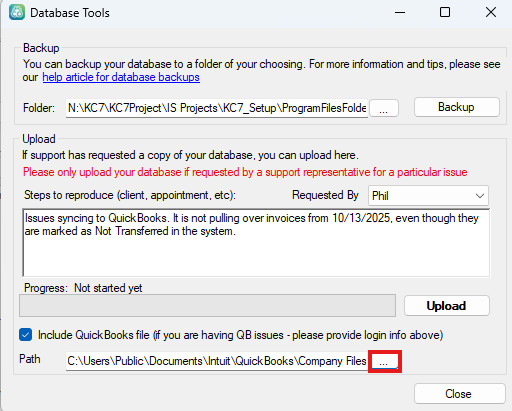Viewport: 512px width, 411px height.
Task: Close the window with the X
Action: click(x=491, y=13)
